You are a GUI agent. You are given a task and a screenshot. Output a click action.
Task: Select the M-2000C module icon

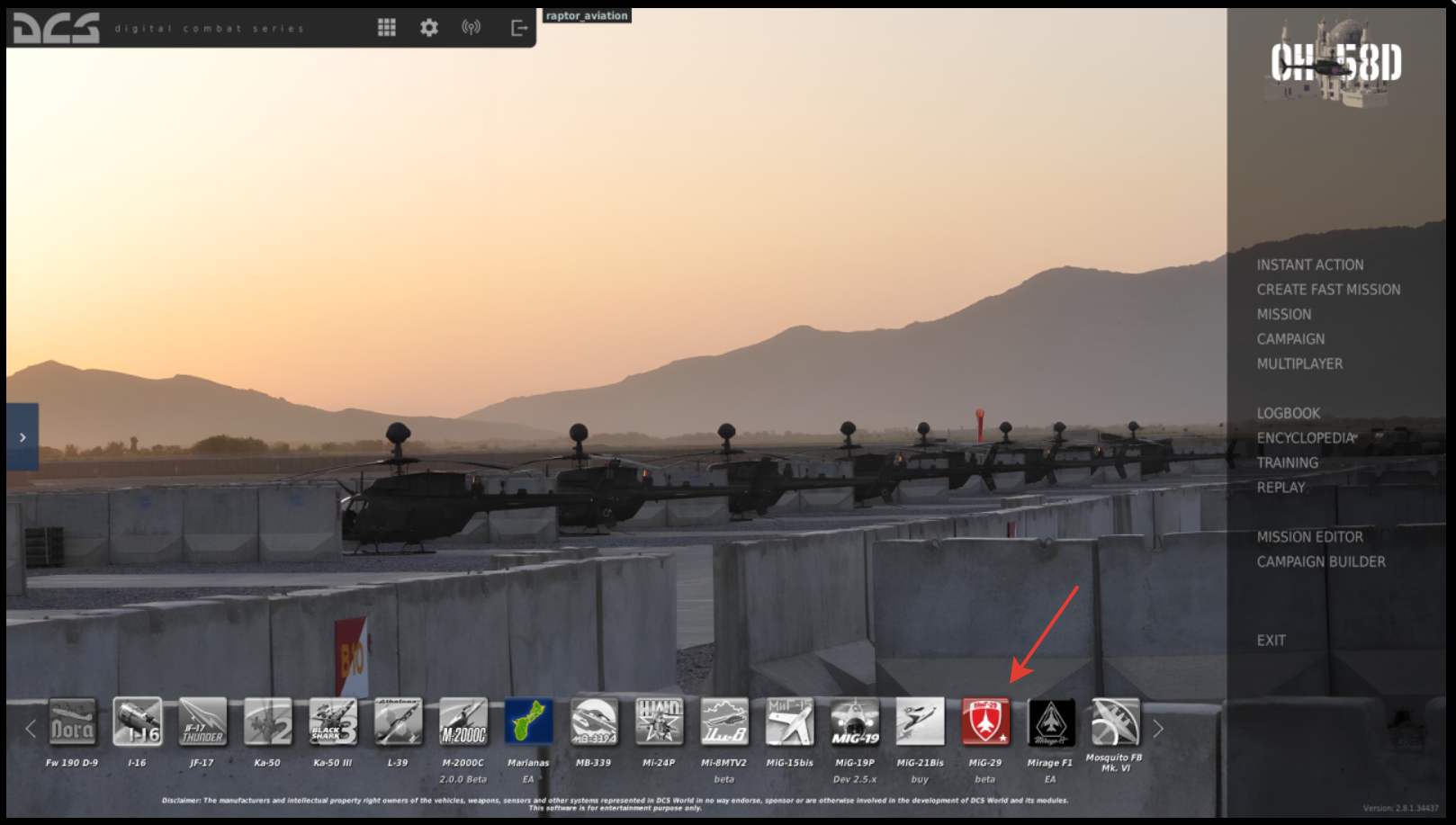click(463, 722)
